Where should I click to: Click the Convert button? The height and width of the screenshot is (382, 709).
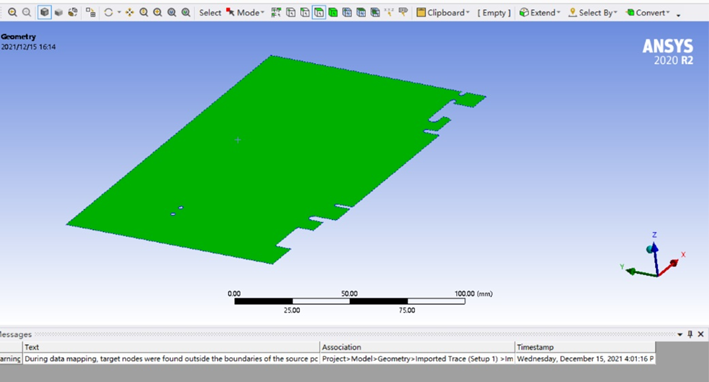click(648, 12)
